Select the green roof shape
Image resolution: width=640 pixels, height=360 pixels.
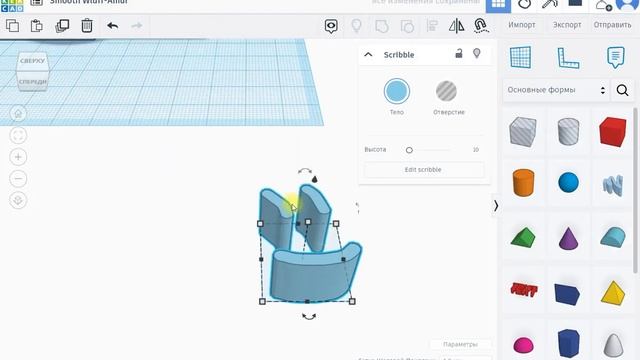[523, 237]
